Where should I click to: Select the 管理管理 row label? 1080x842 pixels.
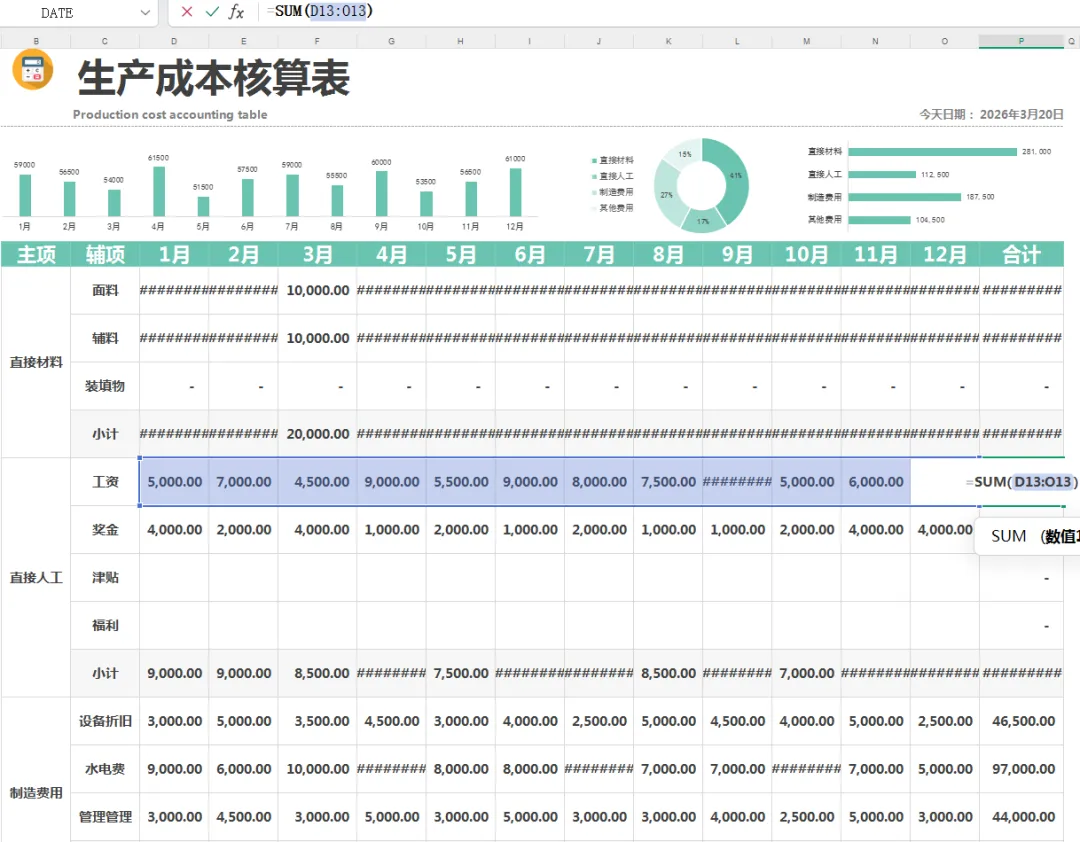tap(105, 817)
